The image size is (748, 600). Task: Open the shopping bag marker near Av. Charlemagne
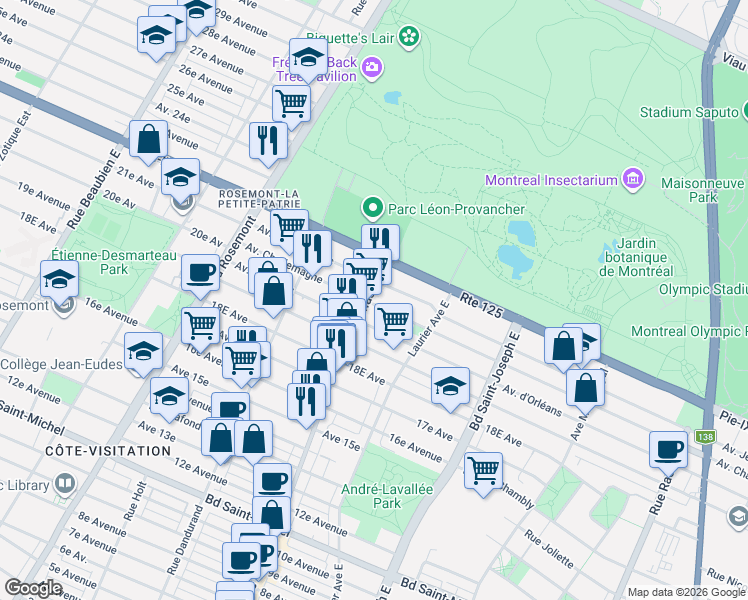[273, 291]
